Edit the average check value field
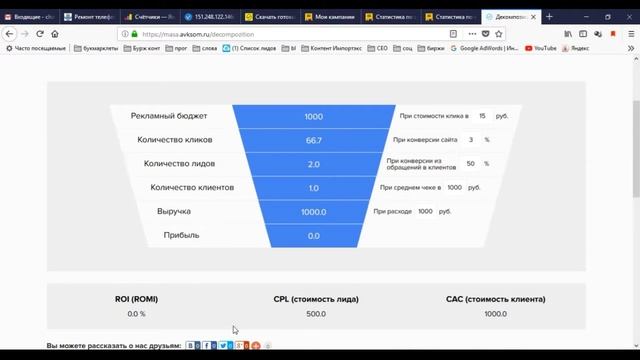The image size is (640, 360). pyautogui.click(x=454, y=187)
